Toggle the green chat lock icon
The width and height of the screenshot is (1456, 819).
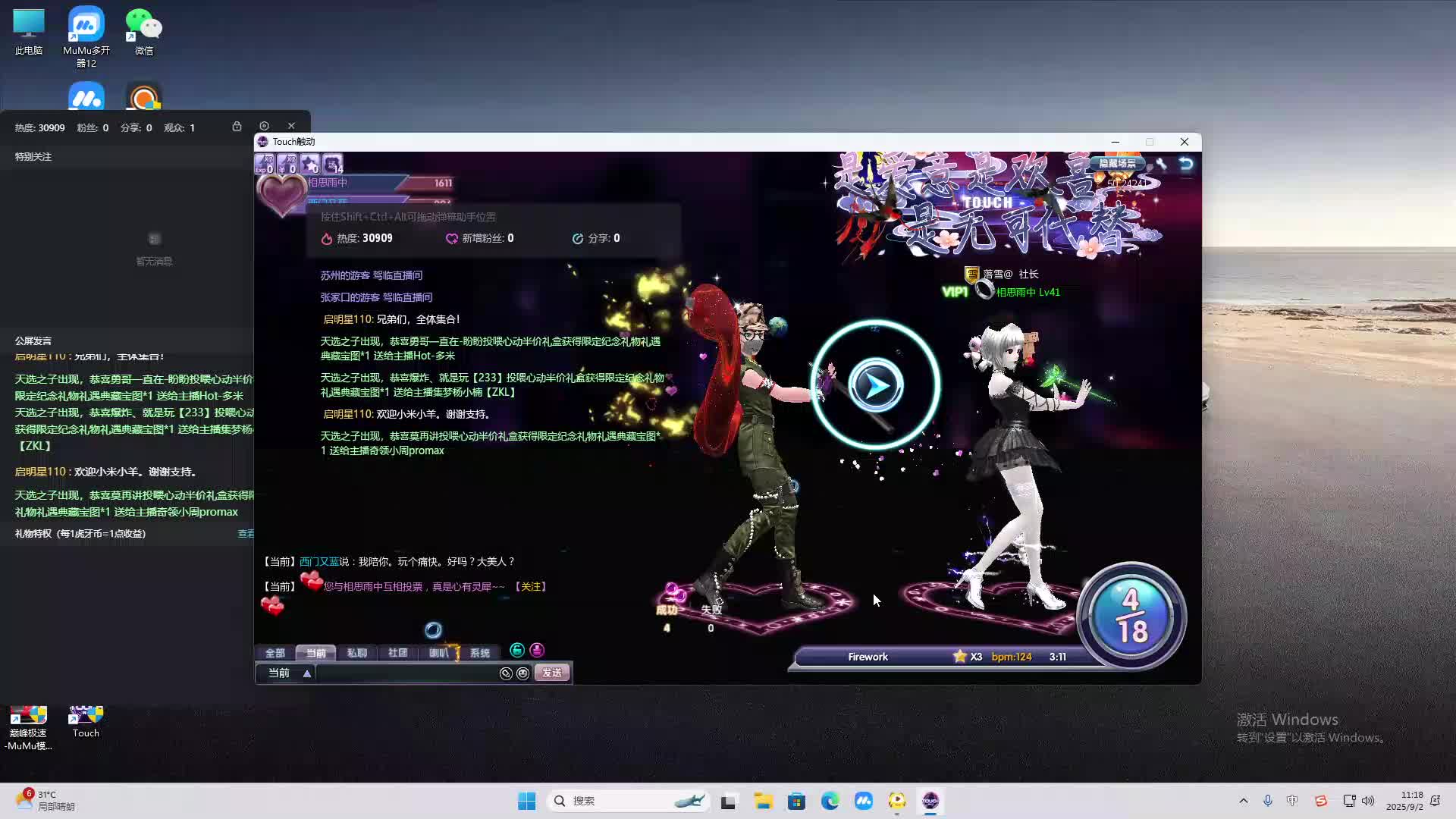(517, 650)
